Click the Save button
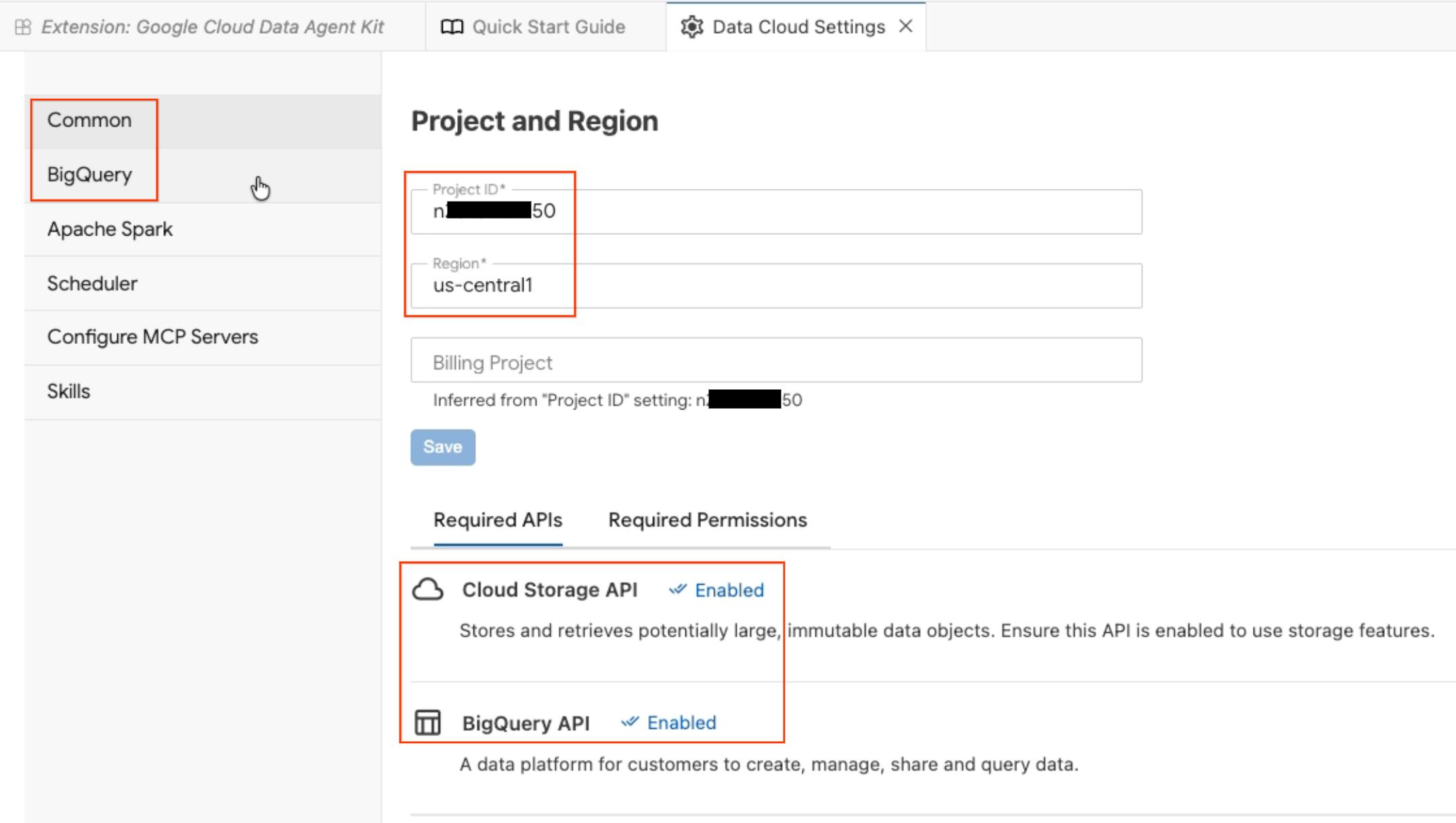The height and width of the screenshot is (823, 1456). click(x=443, y=447)
